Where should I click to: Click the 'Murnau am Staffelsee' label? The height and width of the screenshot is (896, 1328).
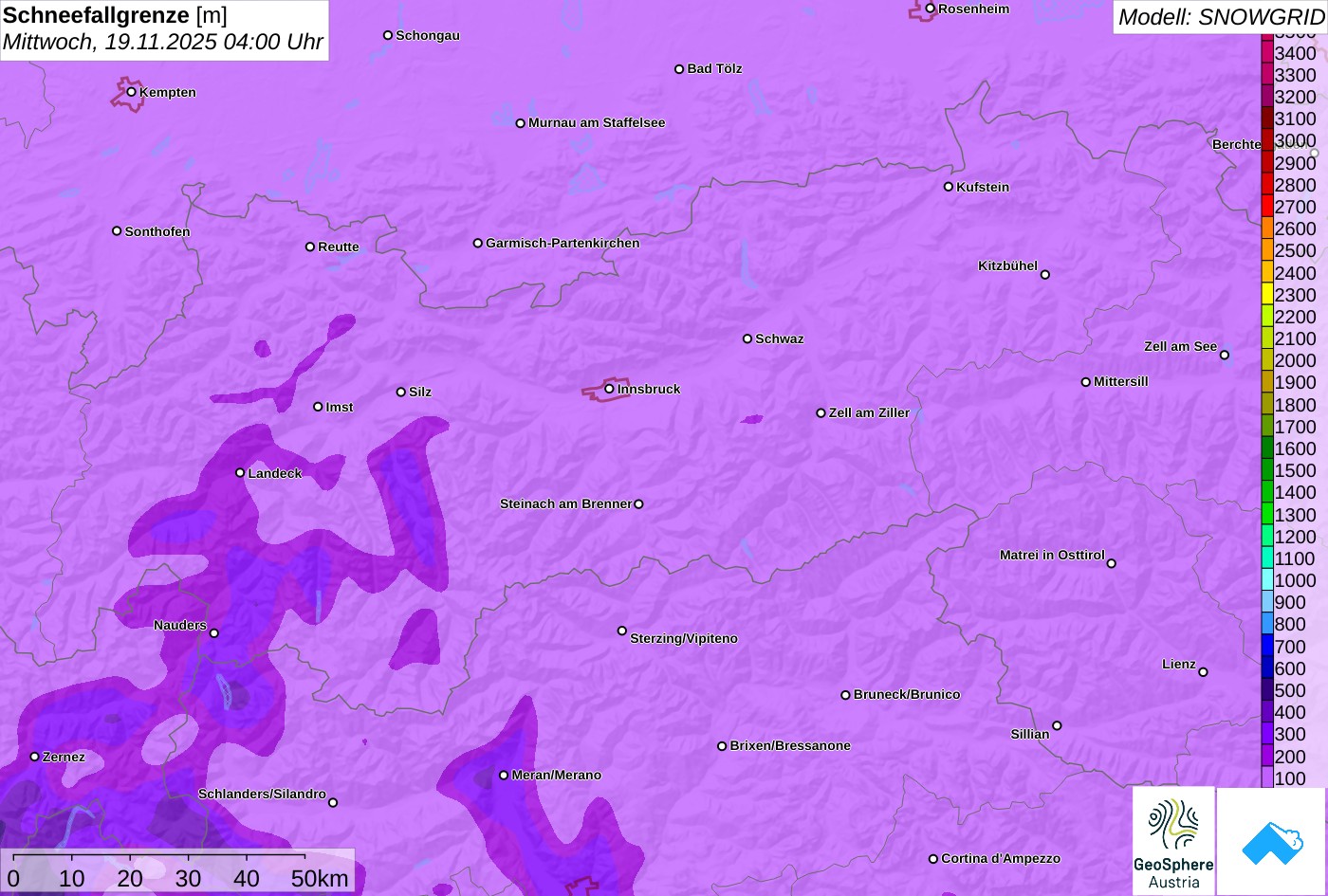(x=597, y=123)
